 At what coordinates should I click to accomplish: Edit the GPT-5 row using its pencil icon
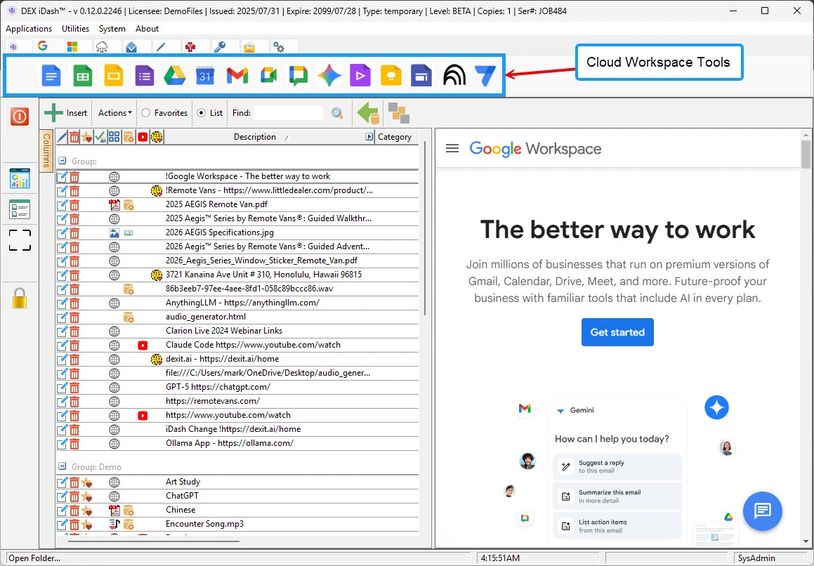point(62,387)
